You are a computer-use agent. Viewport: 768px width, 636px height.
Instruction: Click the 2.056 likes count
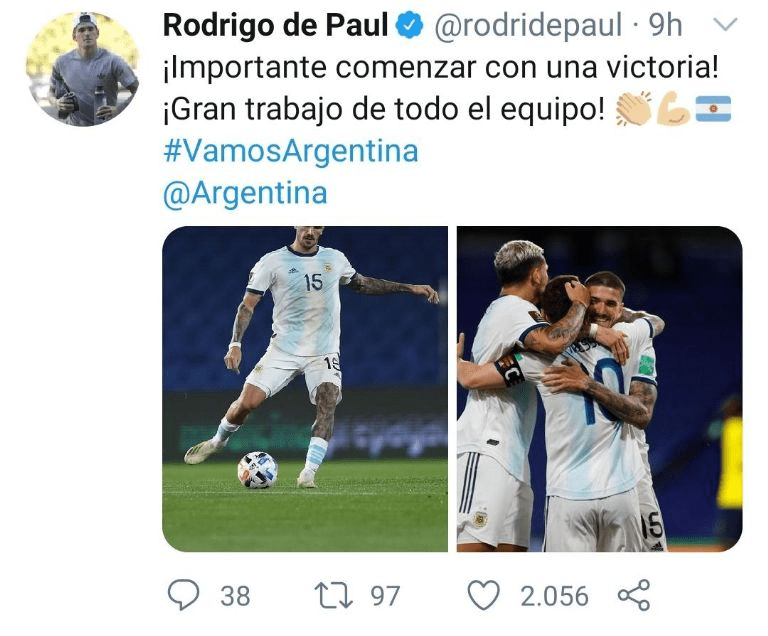(554, 596)
